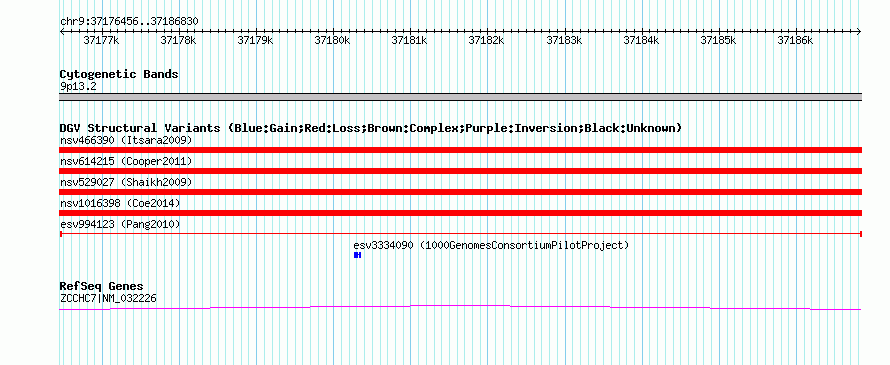The height and width of the screenshot is (365, 890).
Task: Click the DGV Structural Variants track heading
Action: (x=371, y=128)
